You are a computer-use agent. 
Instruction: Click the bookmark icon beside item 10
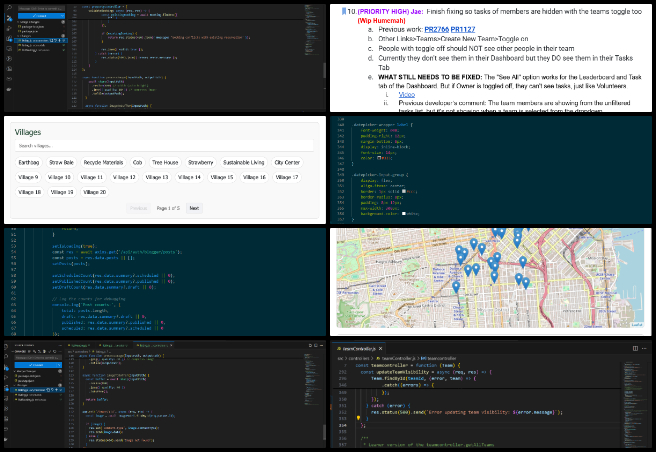click(343, 12)
